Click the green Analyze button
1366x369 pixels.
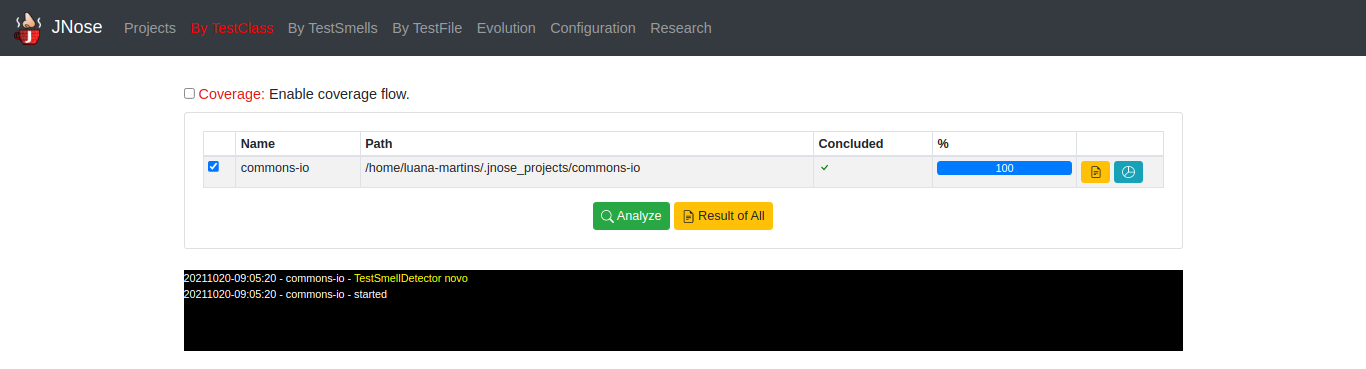coord(631,216)
